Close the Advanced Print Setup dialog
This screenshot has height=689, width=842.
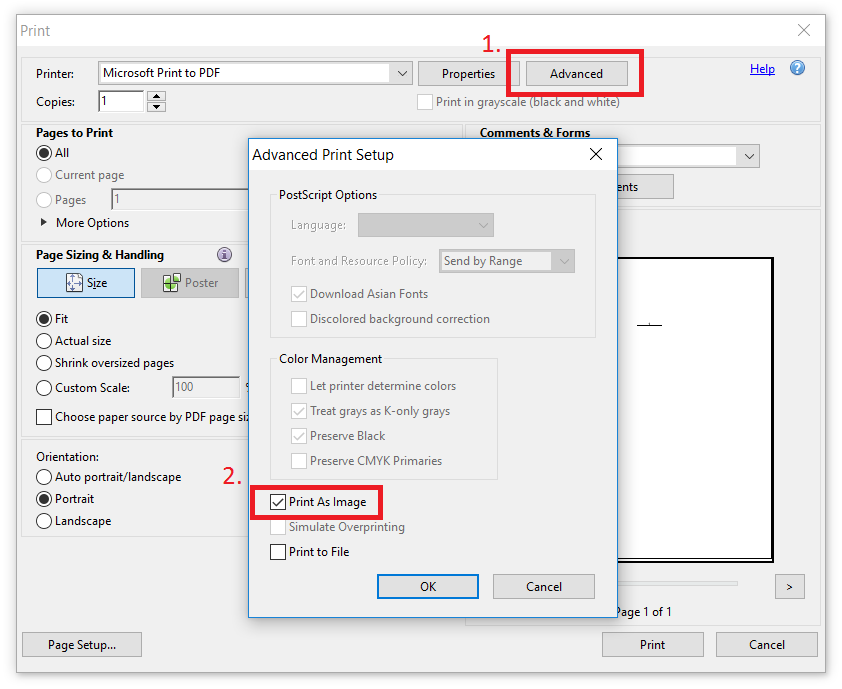pyautogui.click(x=596, y=154)
